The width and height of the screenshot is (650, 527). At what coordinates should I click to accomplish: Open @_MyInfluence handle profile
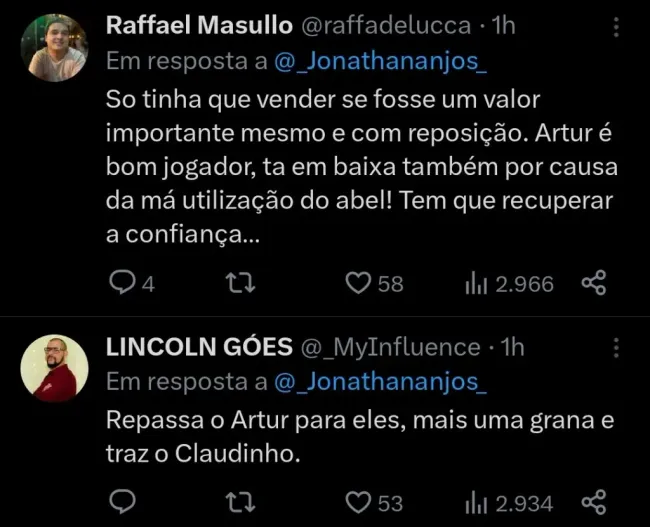click(x=391, y=347)
